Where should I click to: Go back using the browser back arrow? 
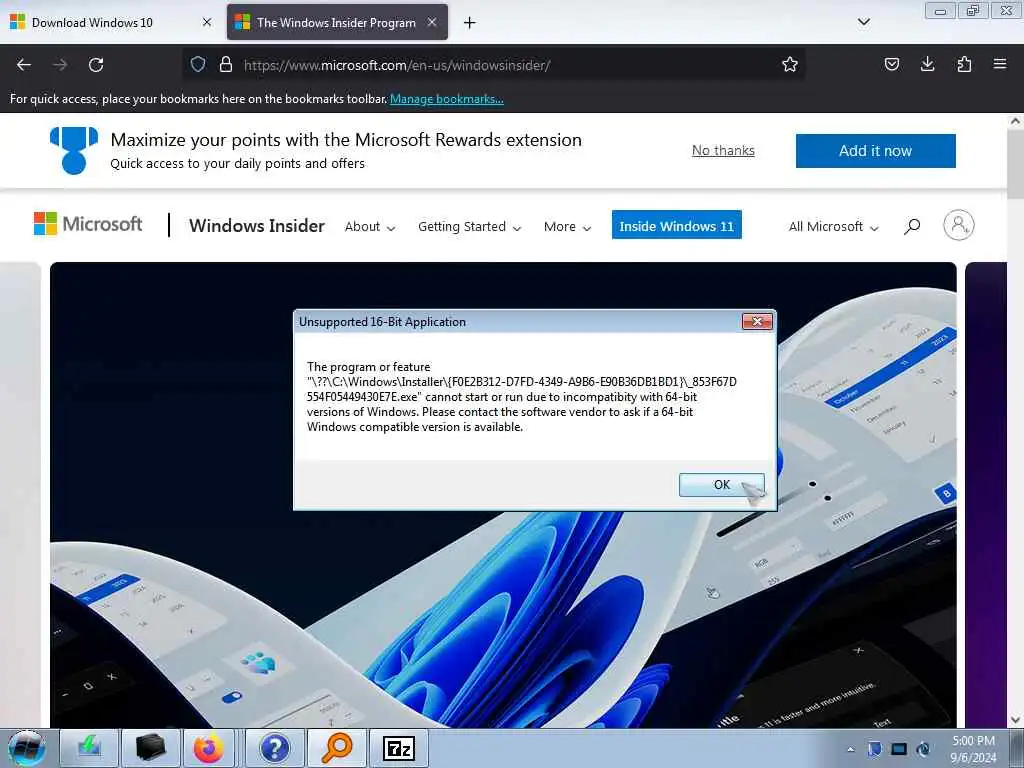[x=24, y=65]
